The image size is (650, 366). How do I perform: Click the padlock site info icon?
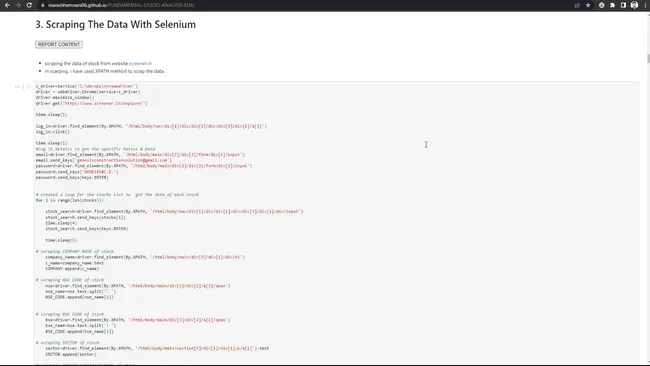(42, 5)
